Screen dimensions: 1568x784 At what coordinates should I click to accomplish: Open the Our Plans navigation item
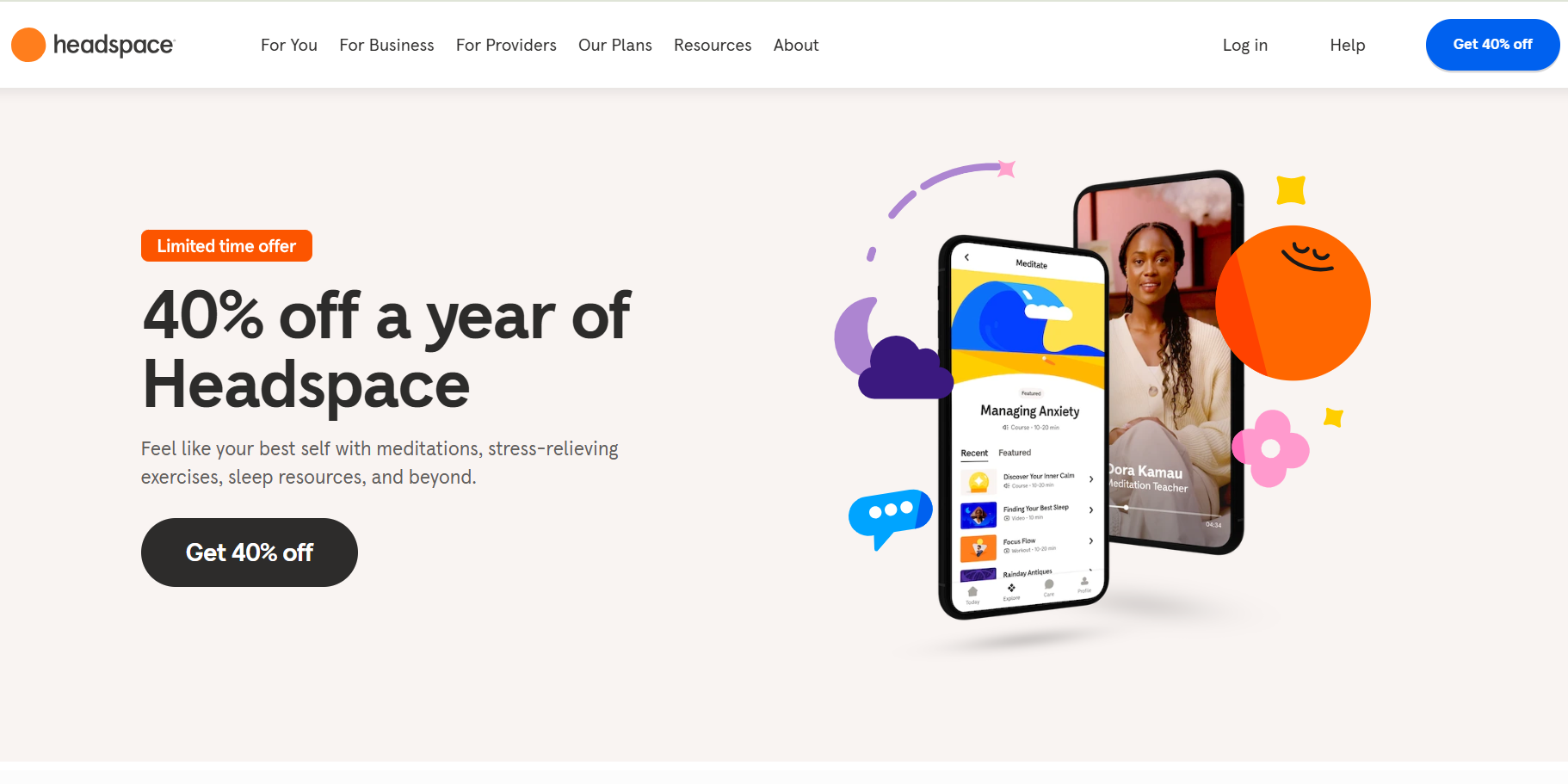615,45
